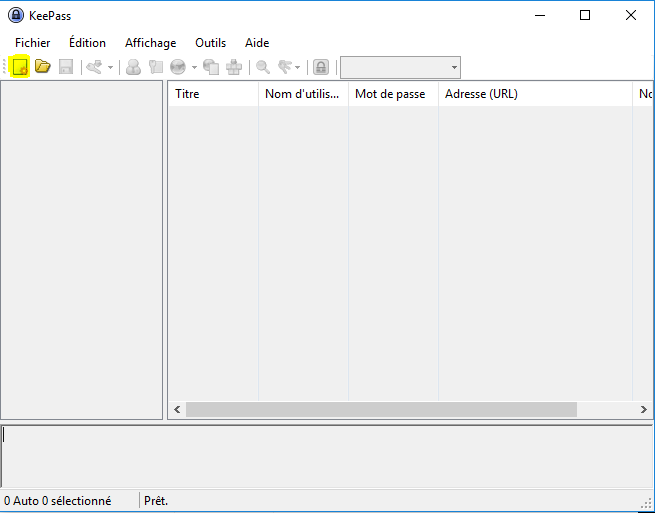Open the Édition menu
The image size is (655, 513).
click(x=87, y=43)
